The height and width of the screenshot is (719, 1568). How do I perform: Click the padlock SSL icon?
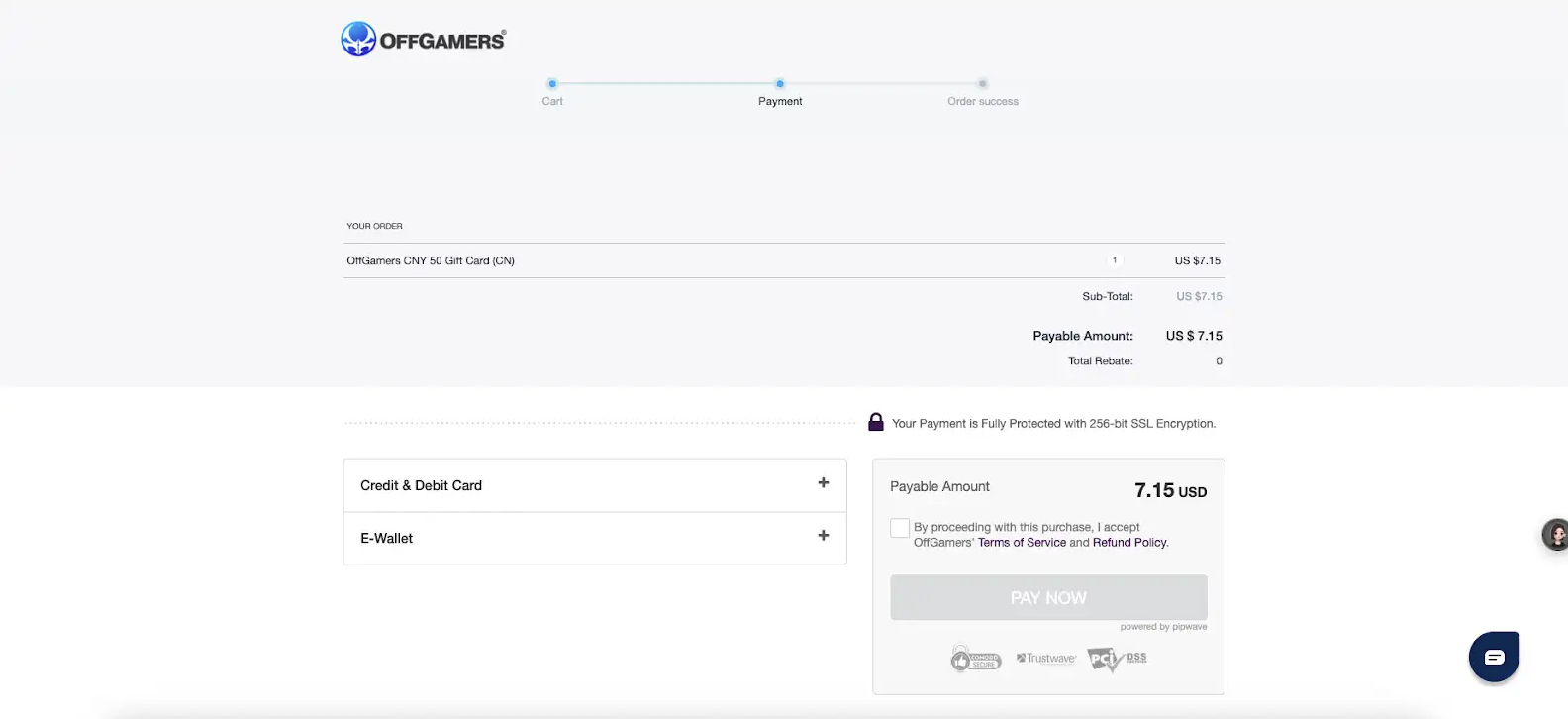click(x=876, y=422)
